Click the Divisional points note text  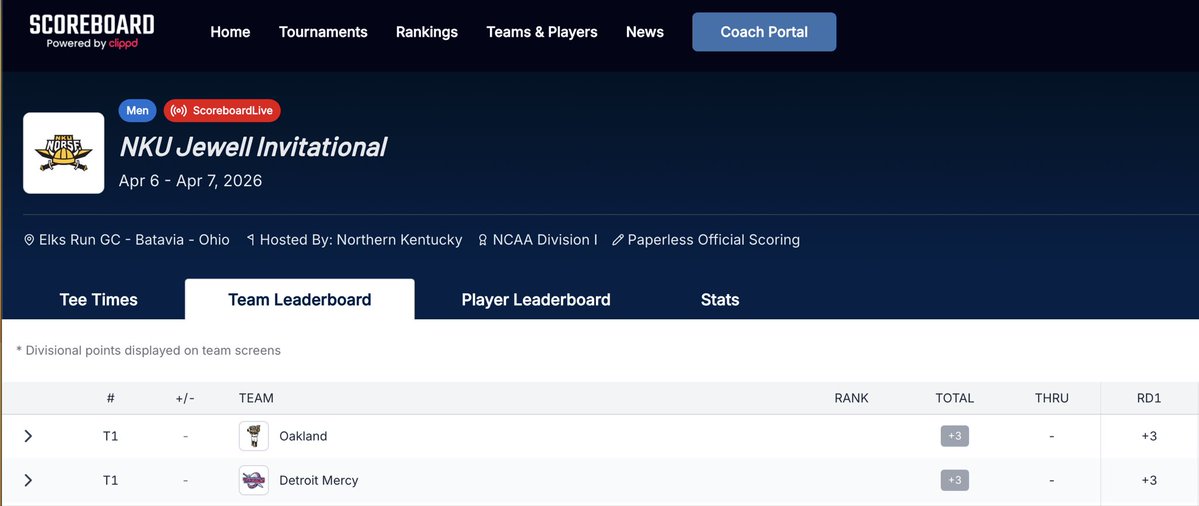click(x=148, y=351)
